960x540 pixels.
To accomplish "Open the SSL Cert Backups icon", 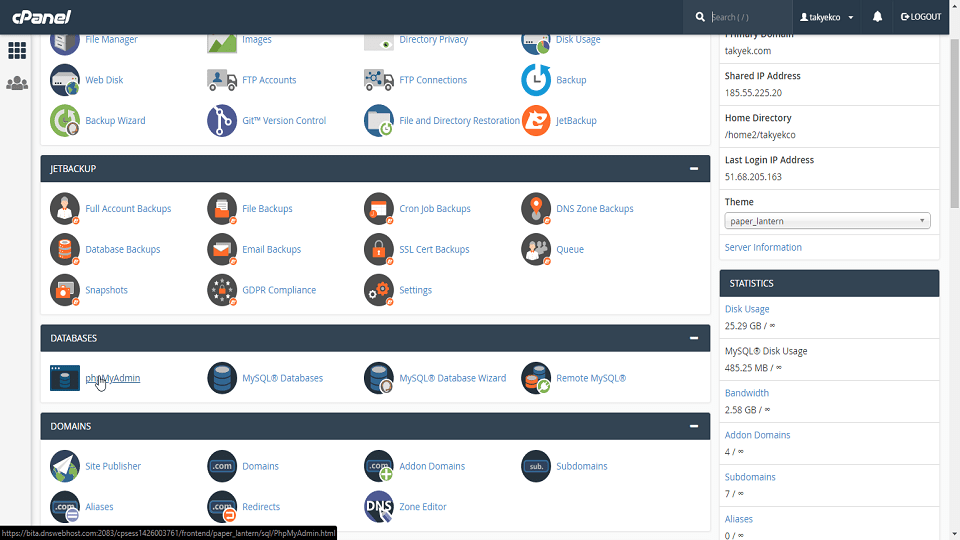I will [378, 249].
